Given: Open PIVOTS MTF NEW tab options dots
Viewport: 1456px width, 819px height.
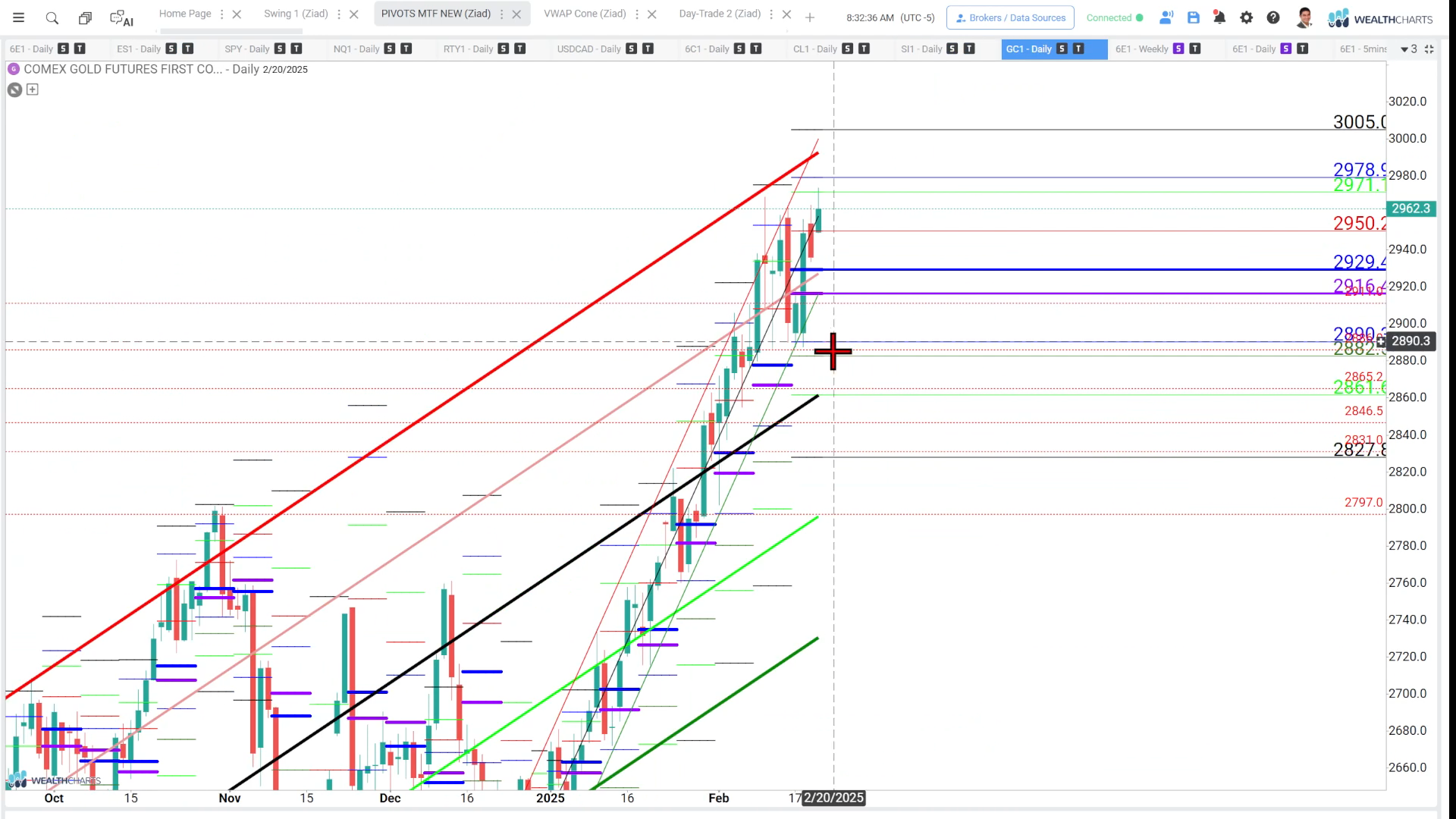Looking at the screenshot, I should 501,14.
